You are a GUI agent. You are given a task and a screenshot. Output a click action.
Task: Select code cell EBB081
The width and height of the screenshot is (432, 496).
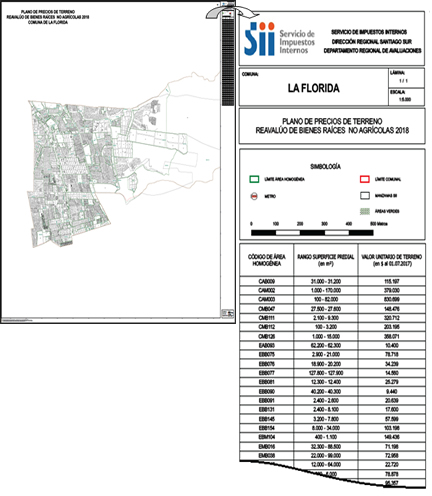[267, 382]
